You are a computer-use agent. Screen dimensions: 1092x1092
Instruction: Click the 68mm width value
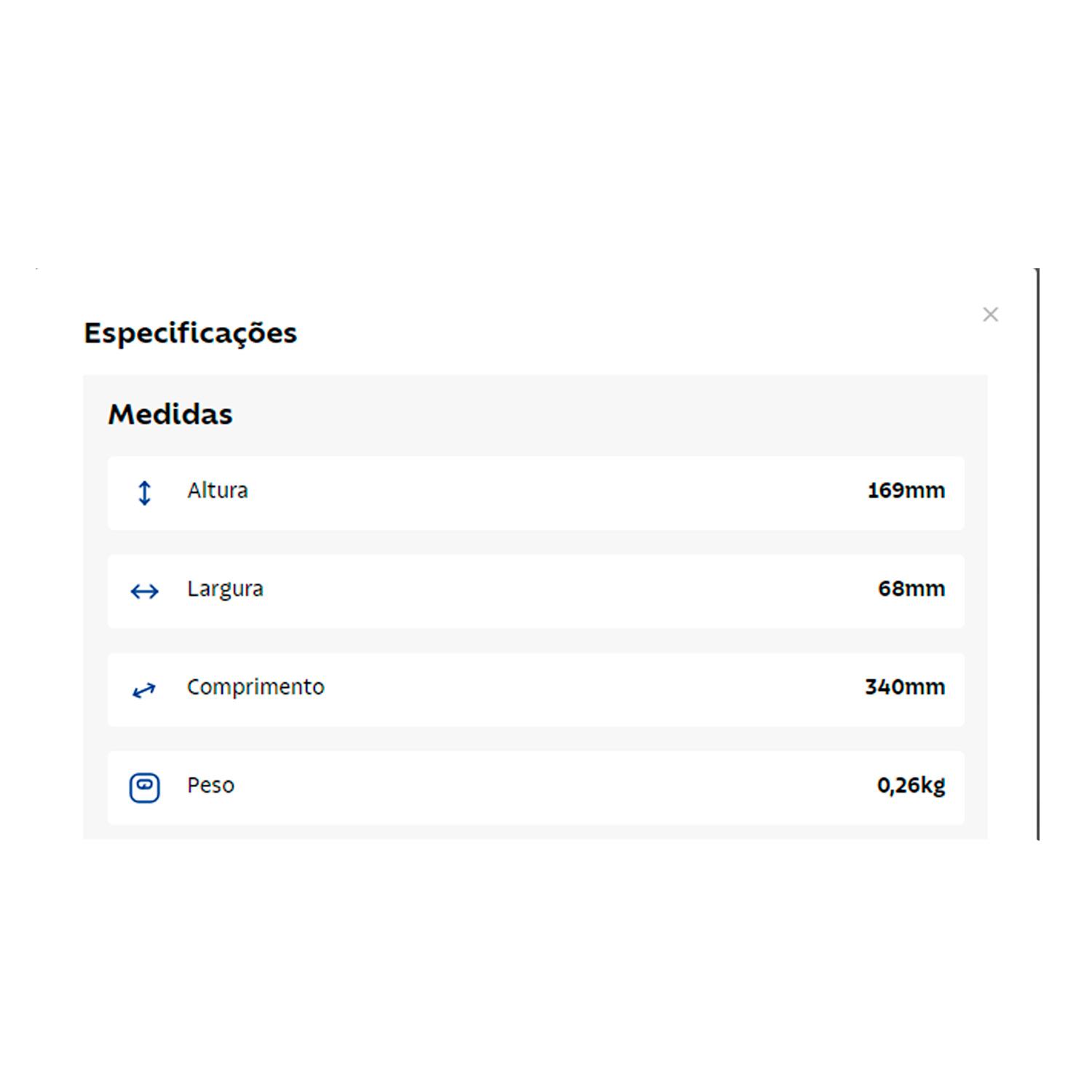point(911,589)
